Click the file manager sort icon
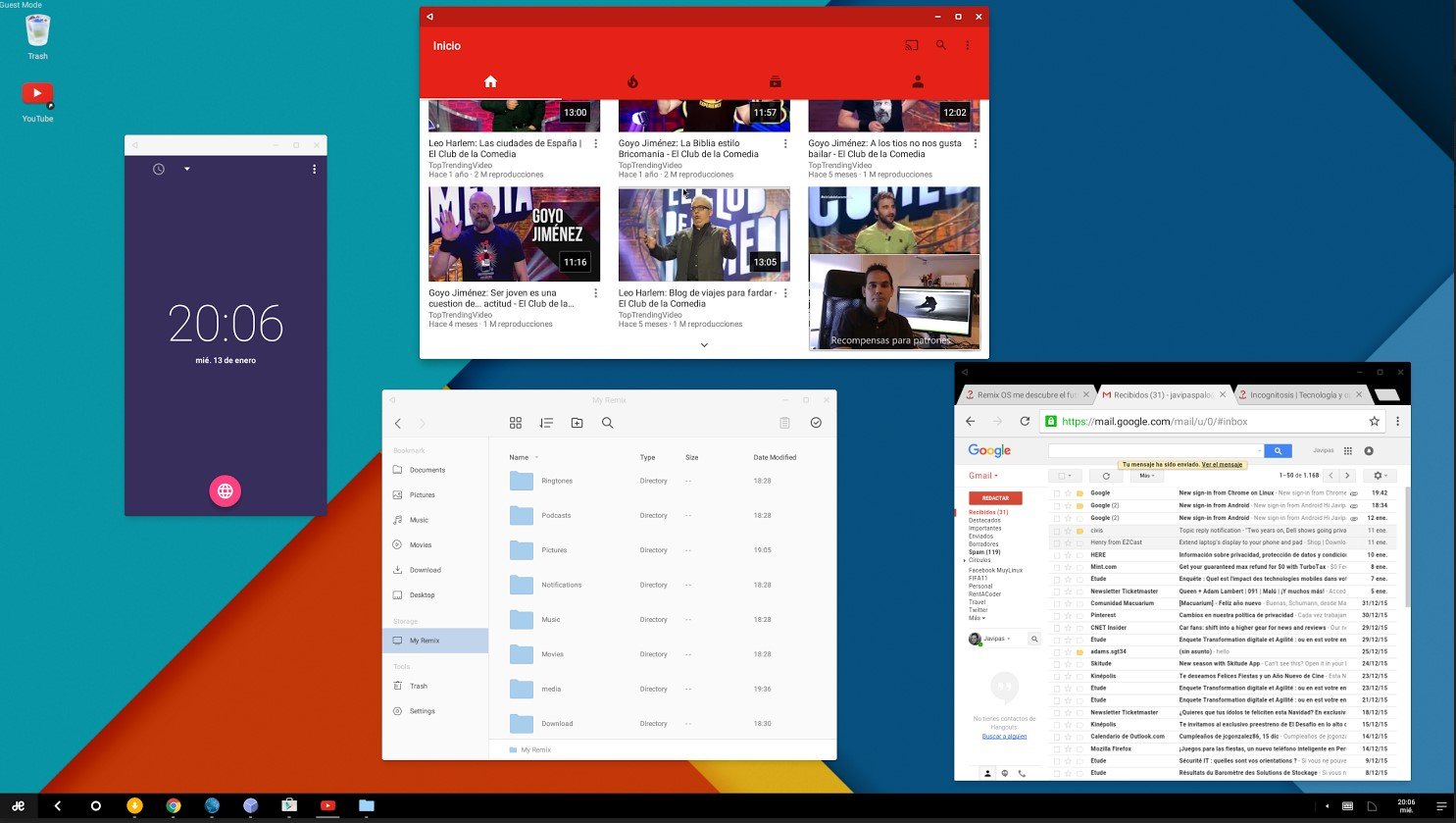Image resolution: width=1456 pixels, height=823 pixels. pyautogui.click(x=546, y=423)
